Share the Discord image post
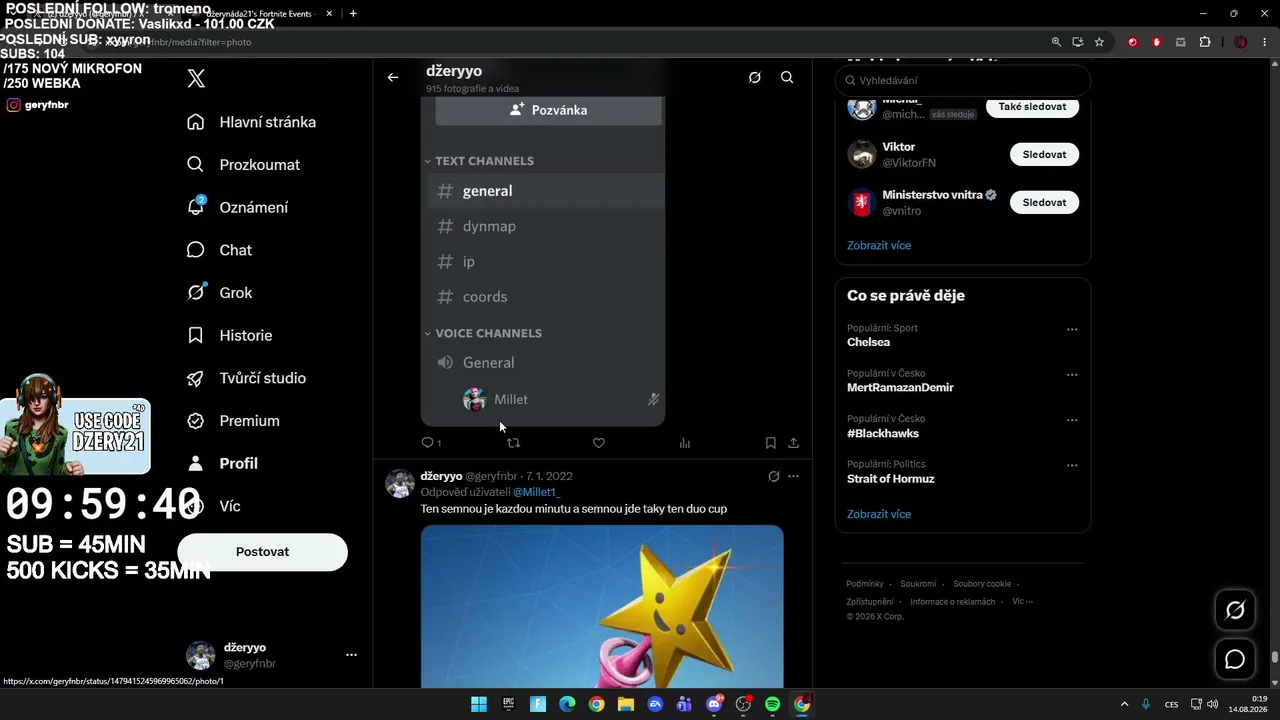Viewport: 1280px width, 720px height. point(794,443)
